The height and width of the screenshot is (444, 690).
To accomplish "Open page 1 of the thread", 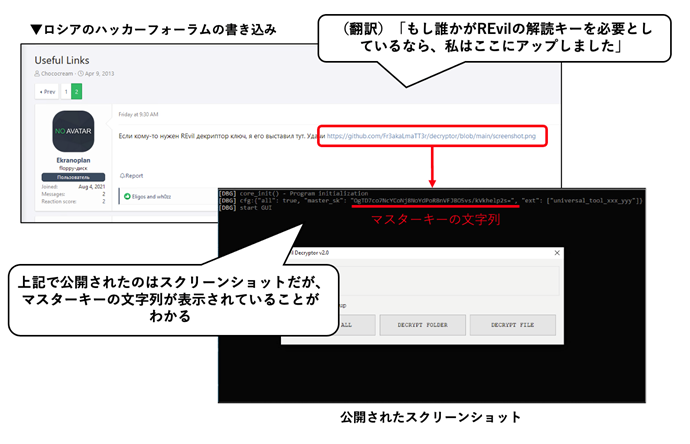I will point(66,91).
